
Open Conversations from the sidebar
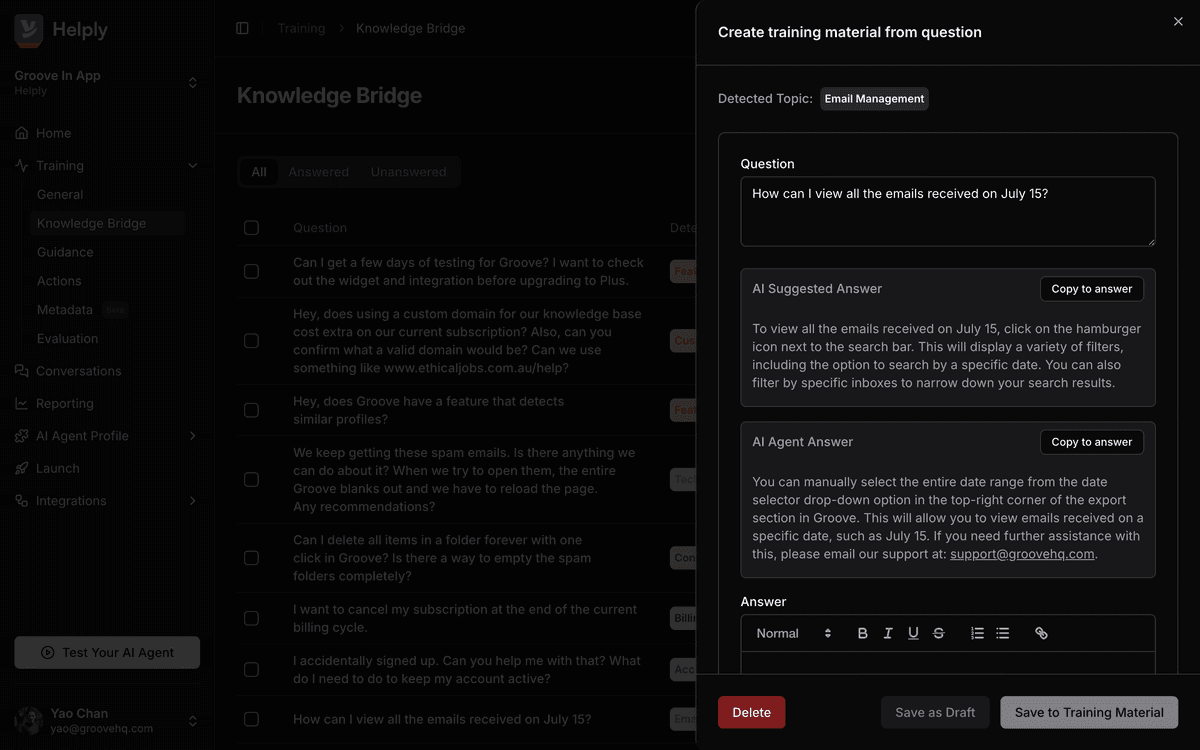(x=78, y=371)
